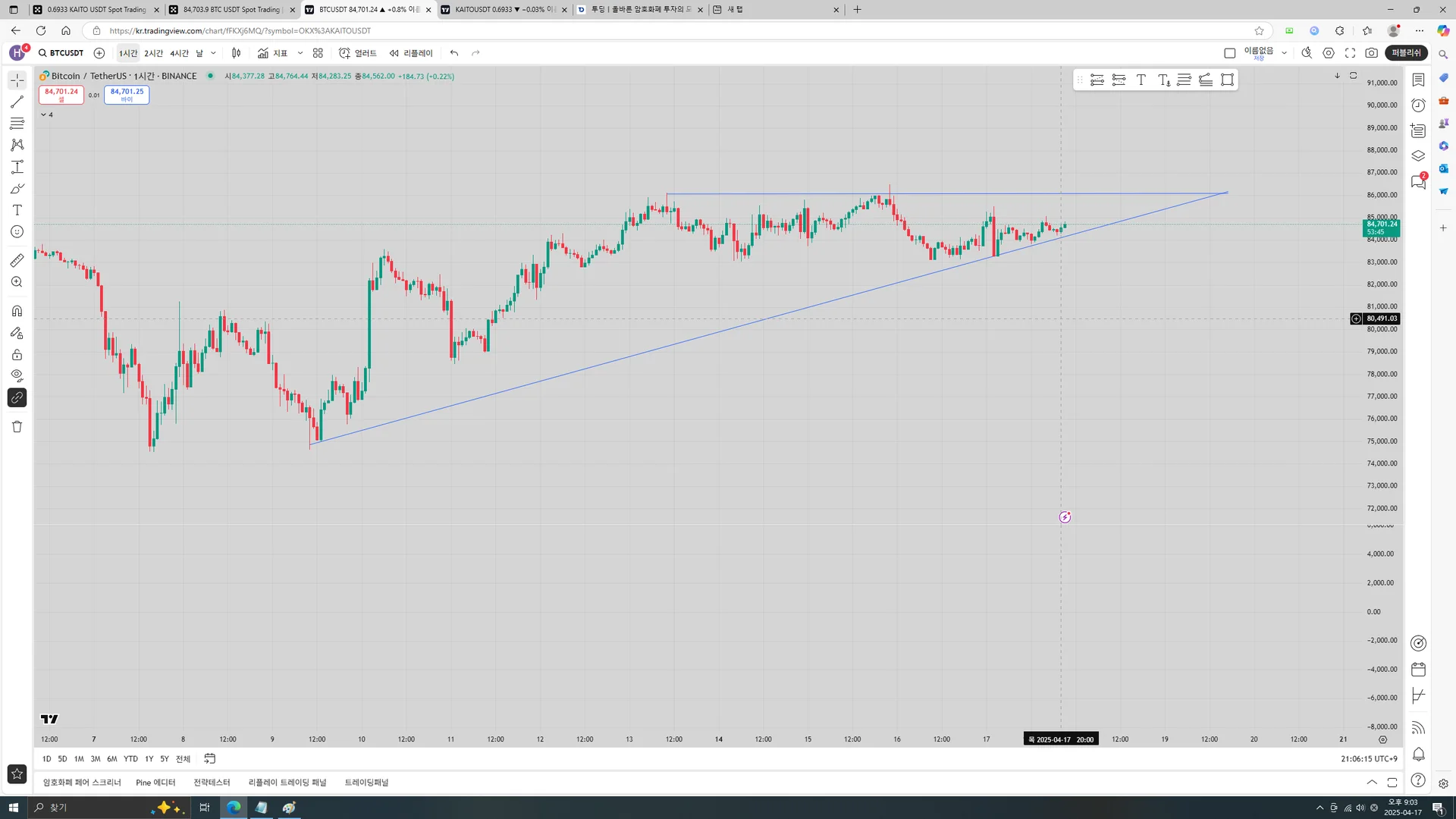Viewport: 1456px width, 819px height.
Task: Toggle hide all drawings eye icon
Action: (17, 375)
